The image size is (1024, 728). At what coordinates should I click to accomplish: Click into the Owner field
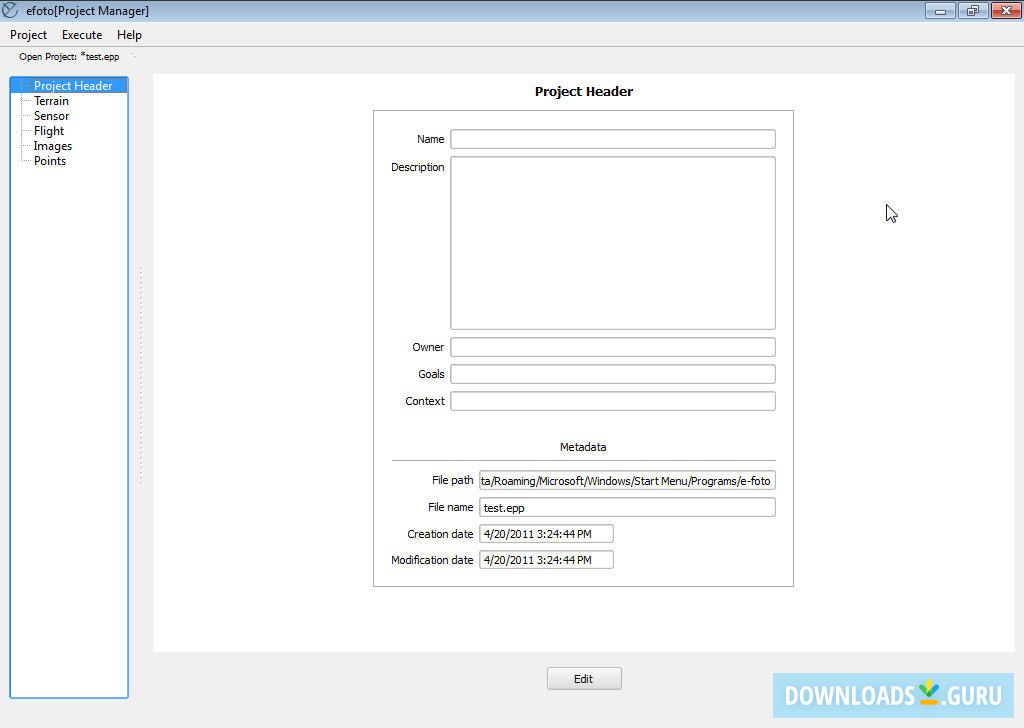613,347
